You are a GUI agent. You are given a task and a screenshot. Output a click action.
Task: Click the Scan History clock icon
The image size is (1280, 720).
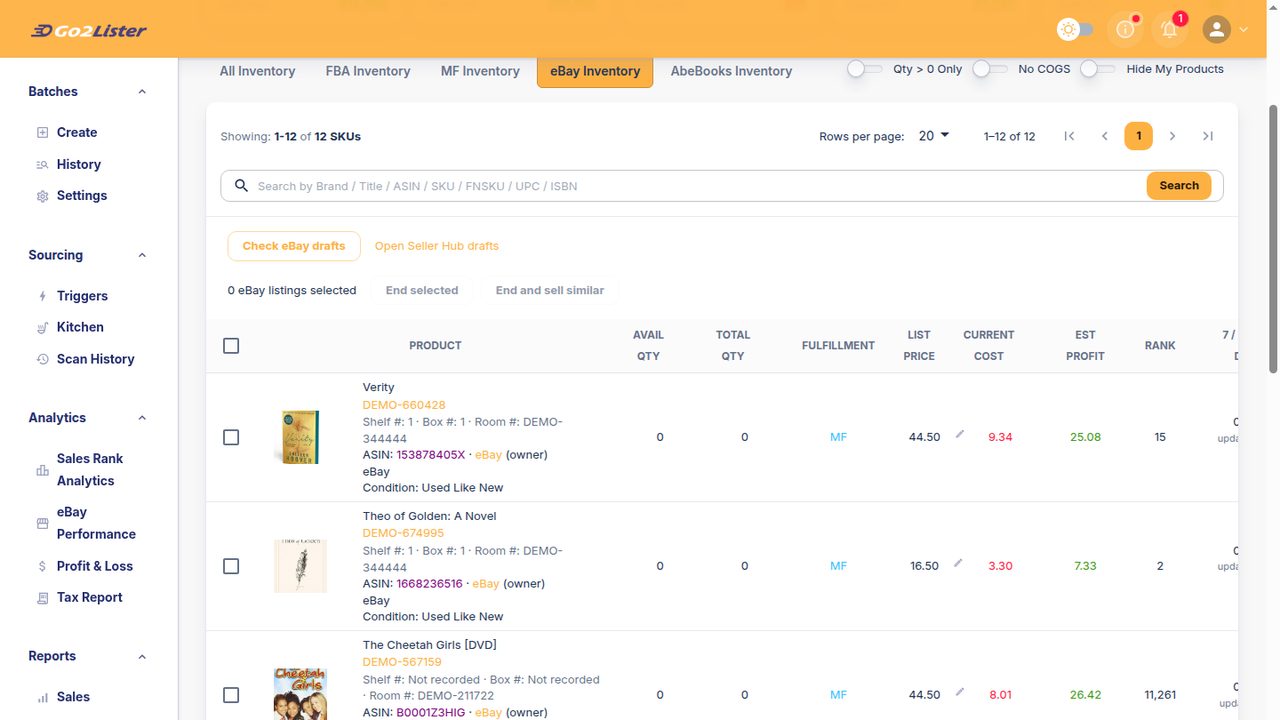pyautogui.click(x=42, y=359)
